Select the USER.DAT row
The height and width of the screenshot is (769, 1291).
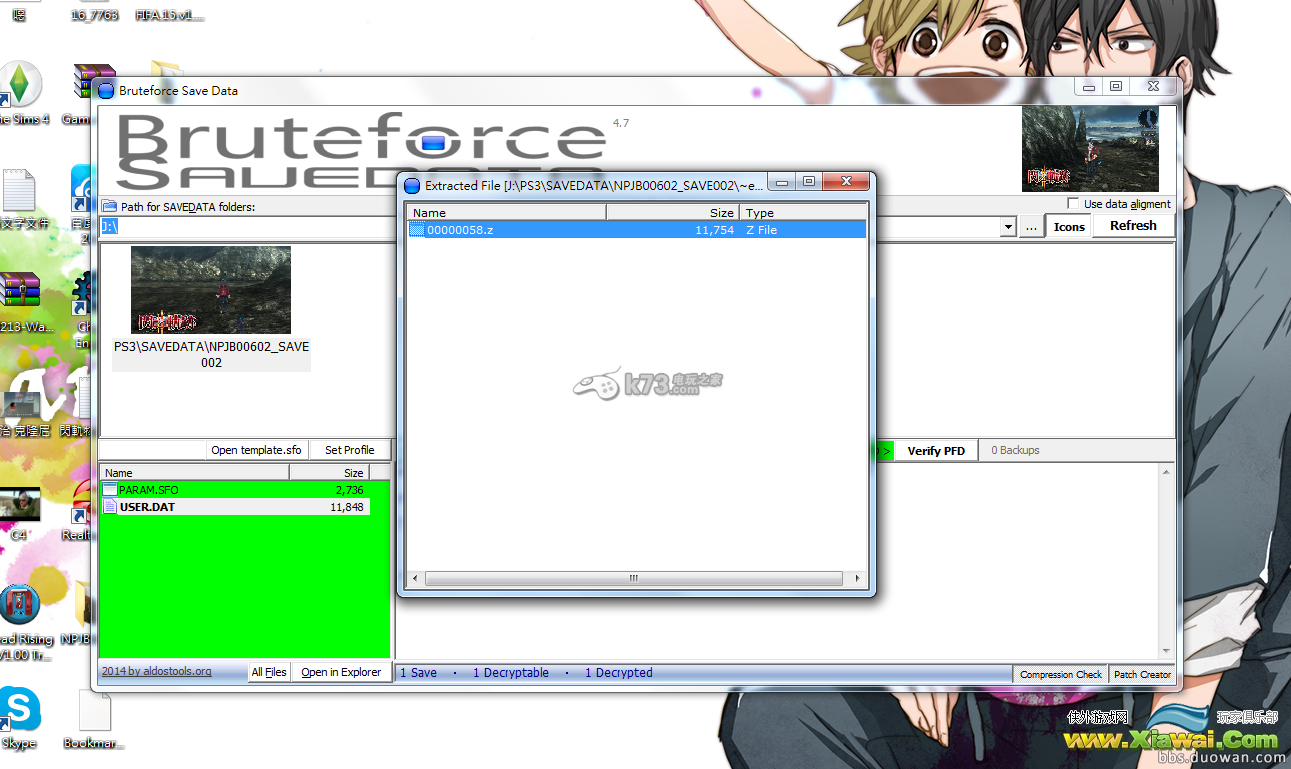(235, 507)
